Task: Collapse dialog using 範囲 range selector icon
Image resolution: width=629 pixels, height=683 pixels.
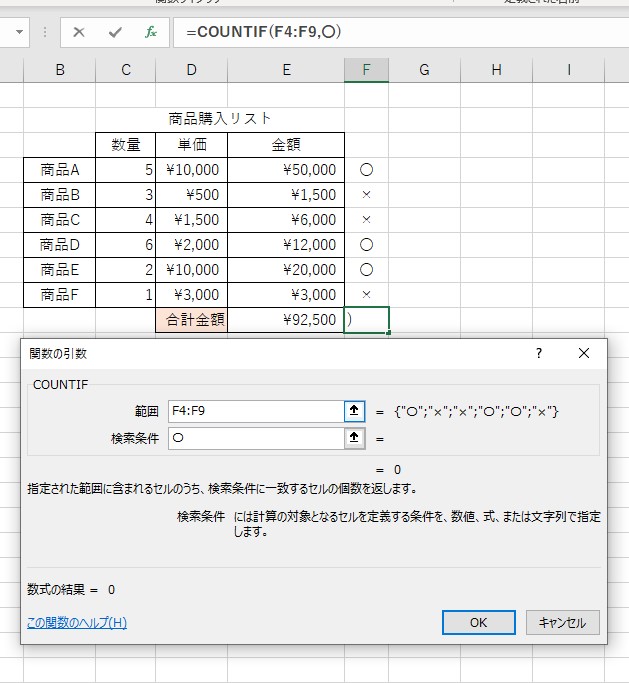Action: [354, 410]
